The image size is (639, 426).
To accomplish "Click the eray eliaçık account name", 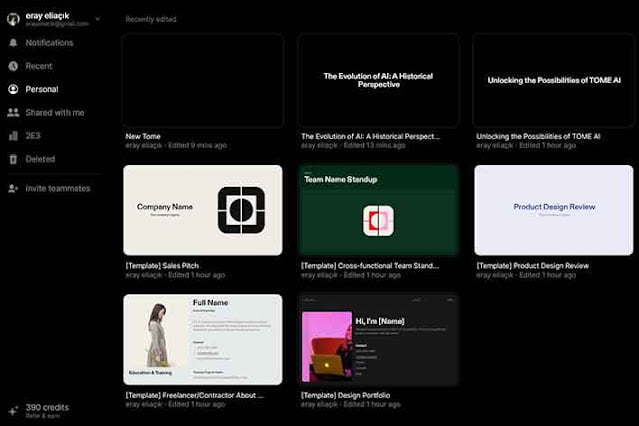I will tap(47, 15).
